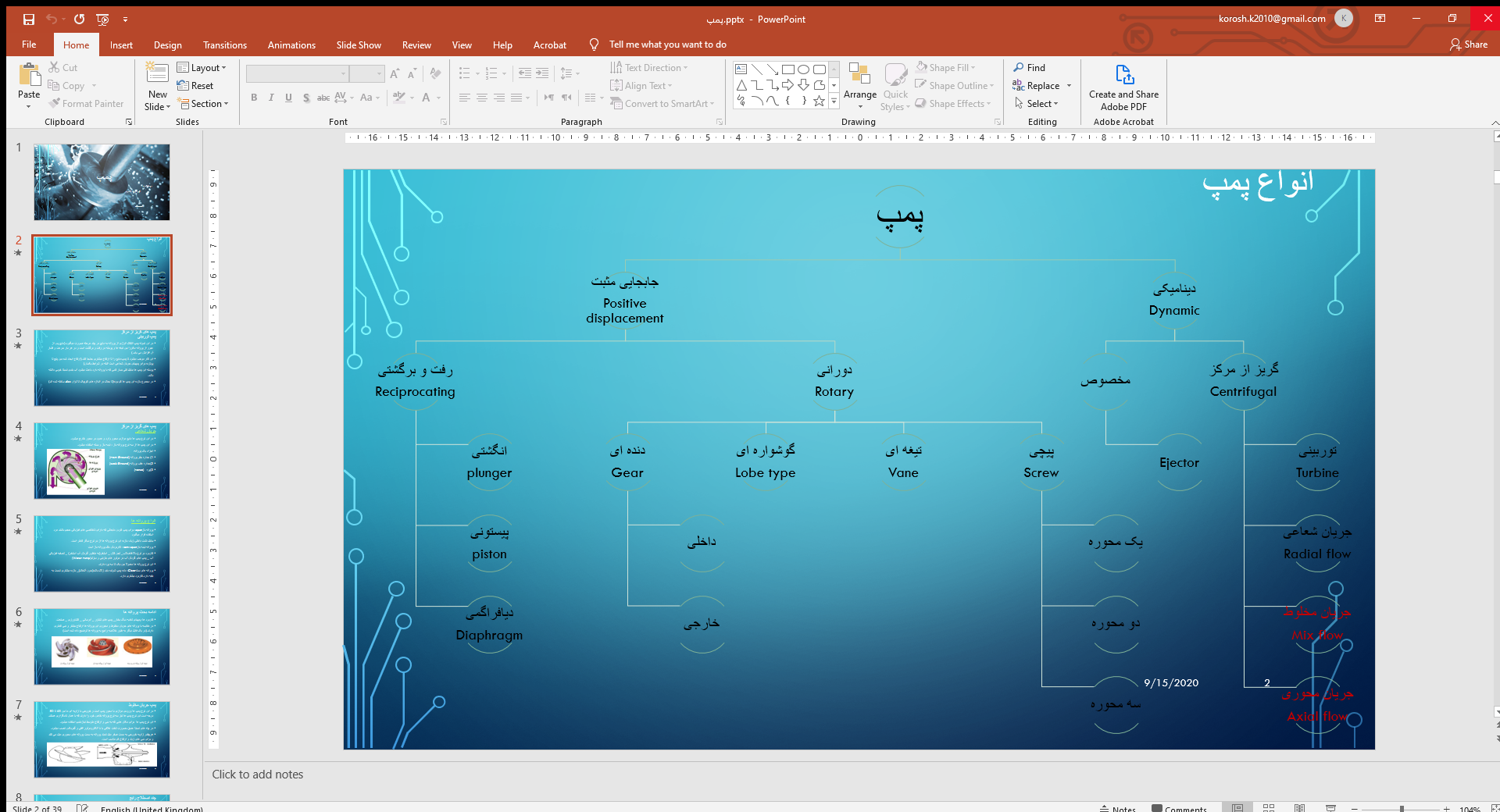Toggle Strikethrough formatting

click(x=323, y=98)
